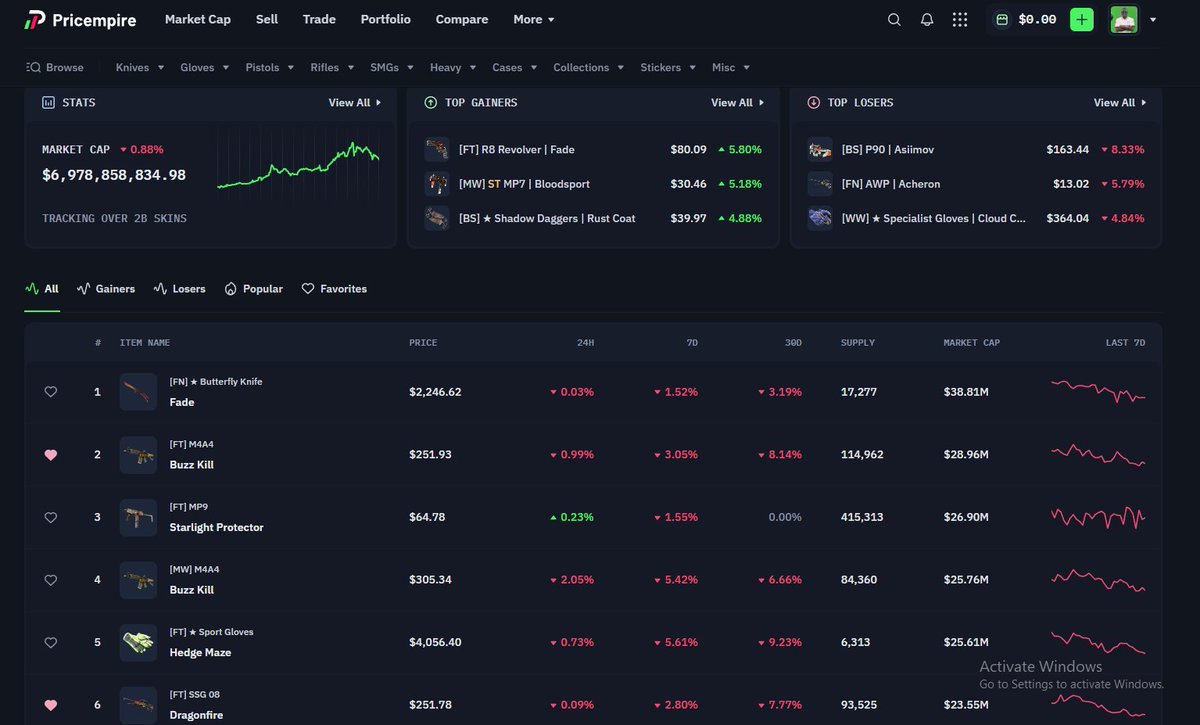Expand the Heavy category dropdown
Screen dimensions: 1200x725
click(x=451, y=68)
